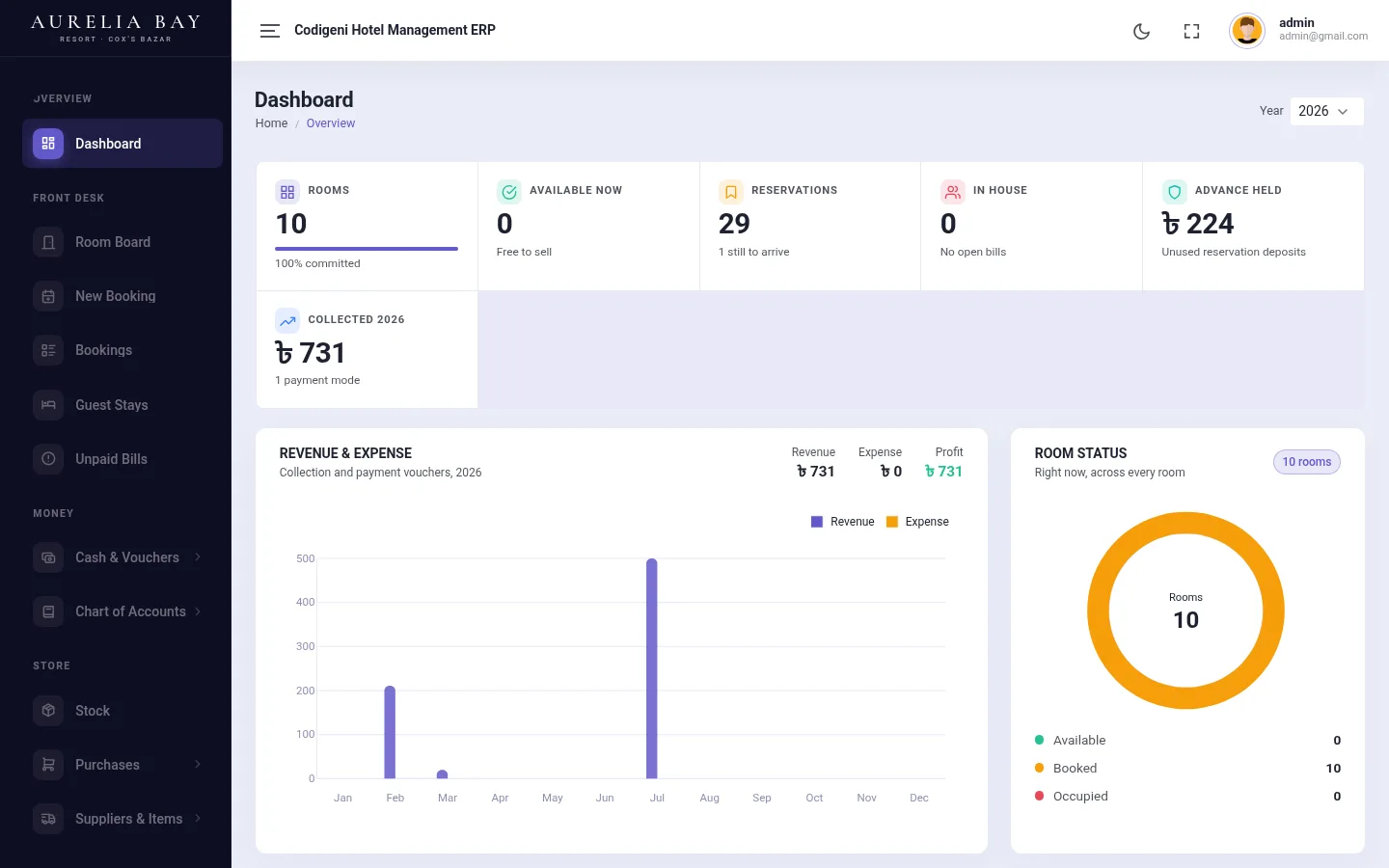Open New Booking page
Viewport: 1389px width, 868px height.
(123, 296)
